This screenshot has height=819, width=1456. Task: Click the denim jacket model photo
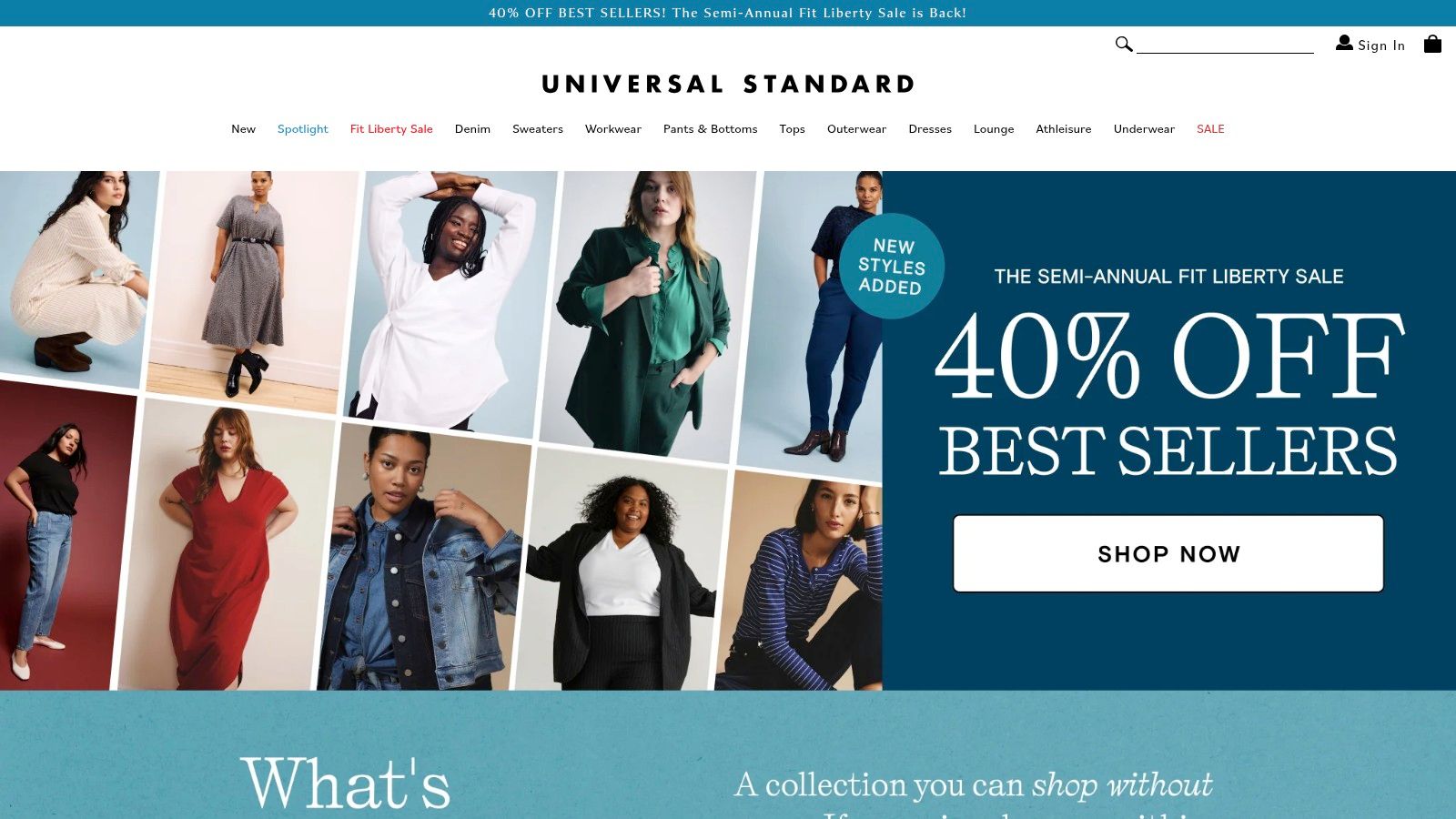point(424,557)
